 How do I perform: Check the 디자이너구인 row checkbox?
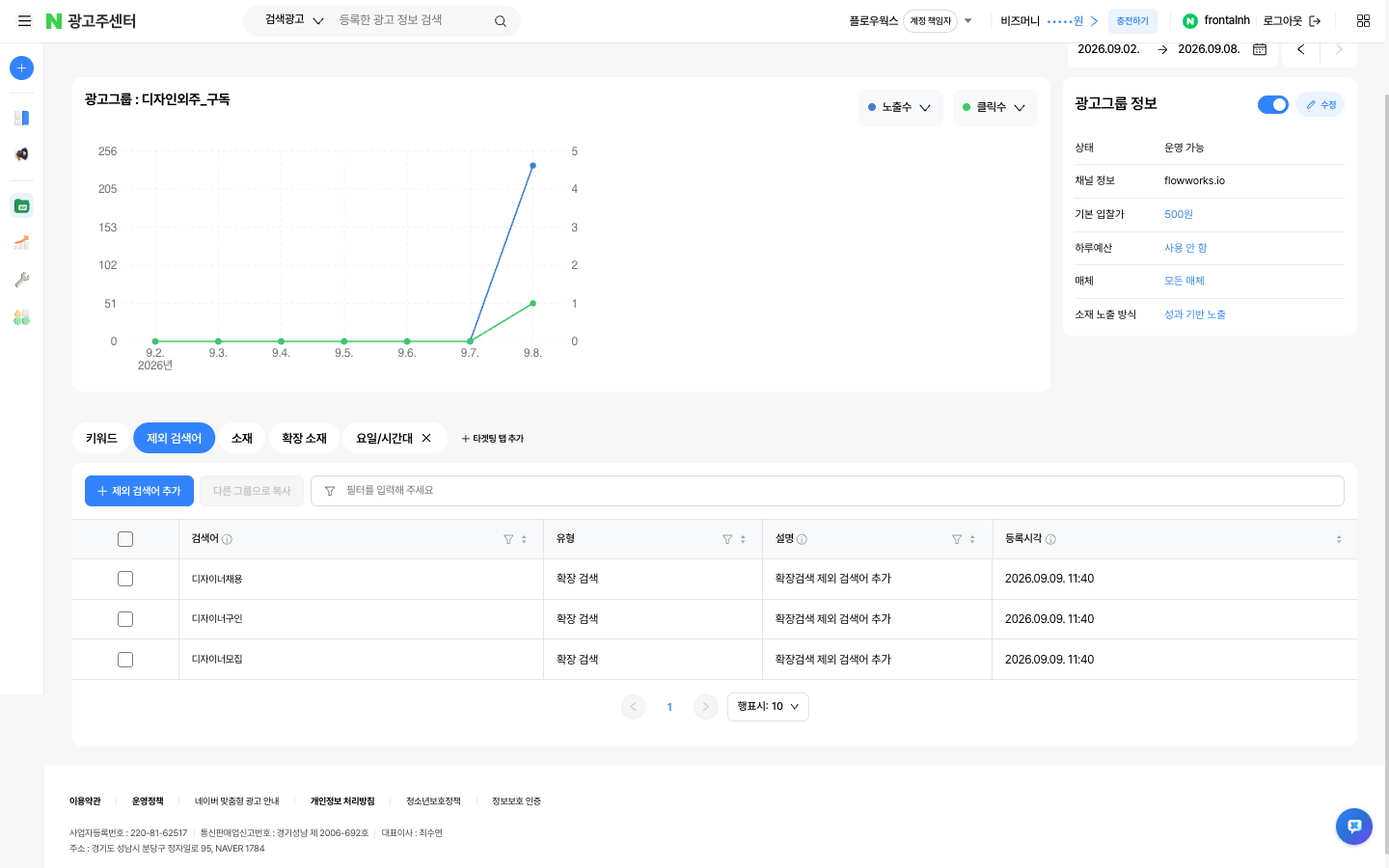(x=125, y=619)
